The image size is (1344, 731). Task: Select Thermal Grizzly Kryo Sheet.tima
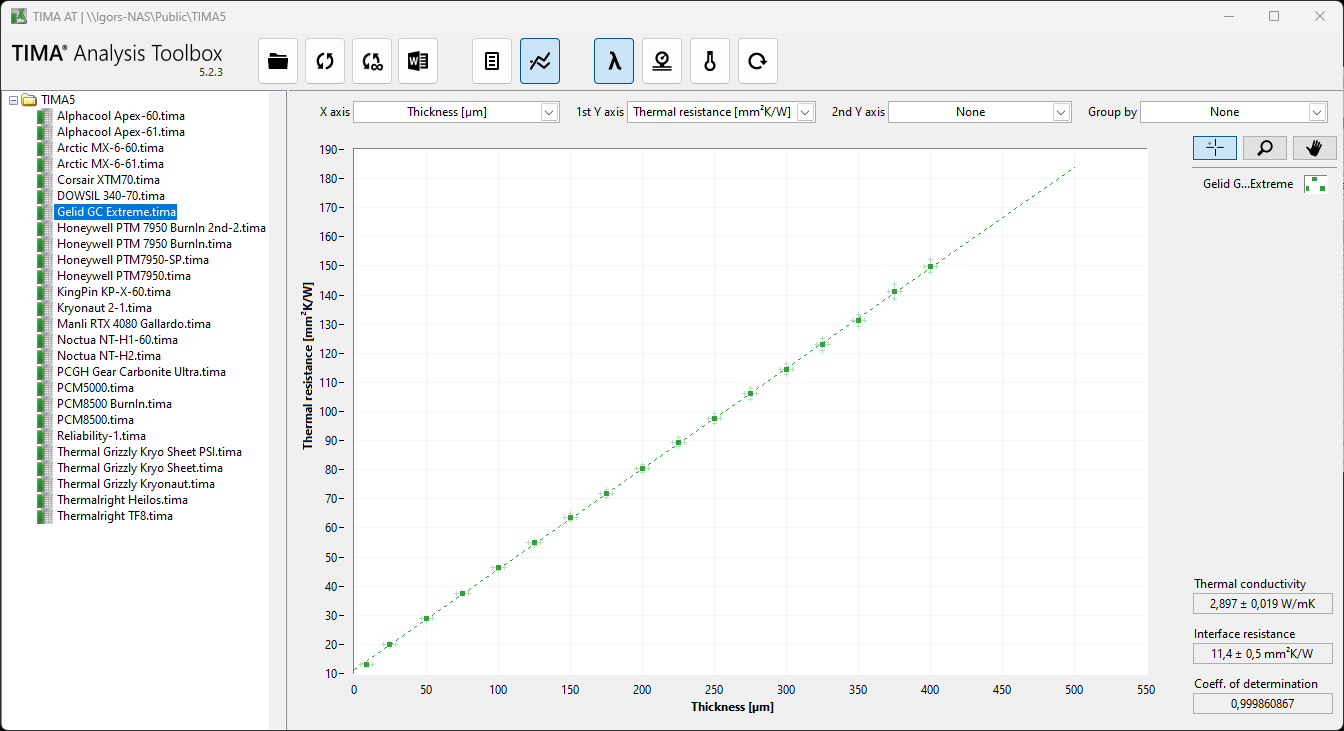(140, 468)
